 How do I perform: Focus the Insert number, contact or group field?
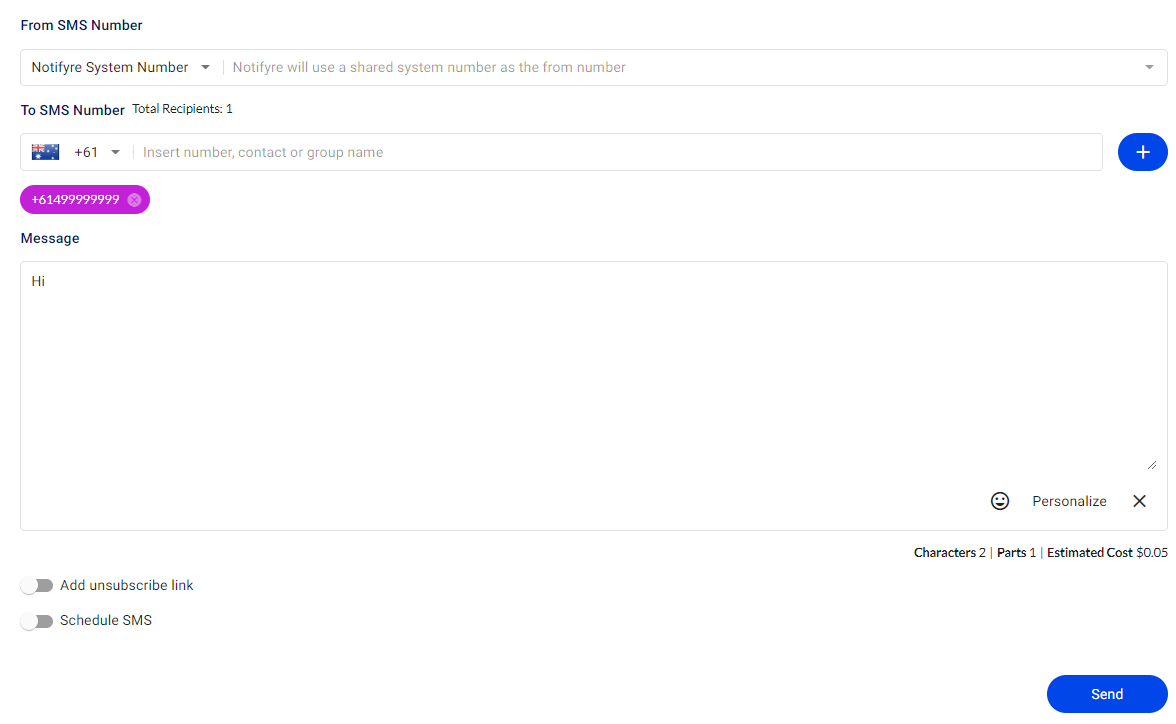pyautogui.click(x=617, y=152)
